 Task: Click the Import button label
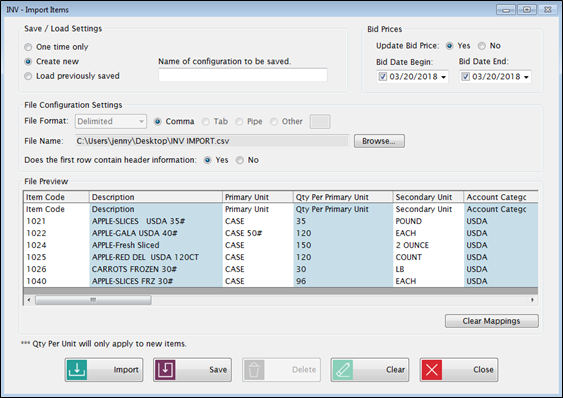pos(126,370)
